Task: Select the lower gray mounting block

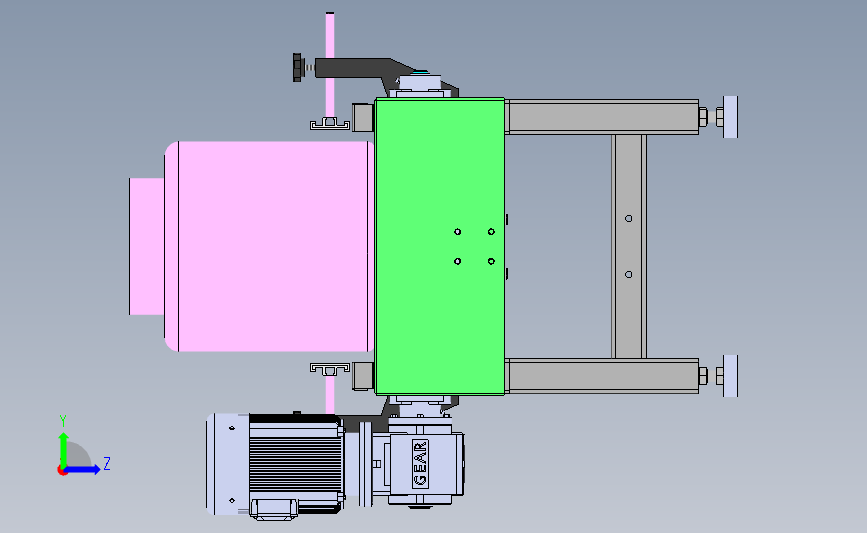Action: [363, 376]
